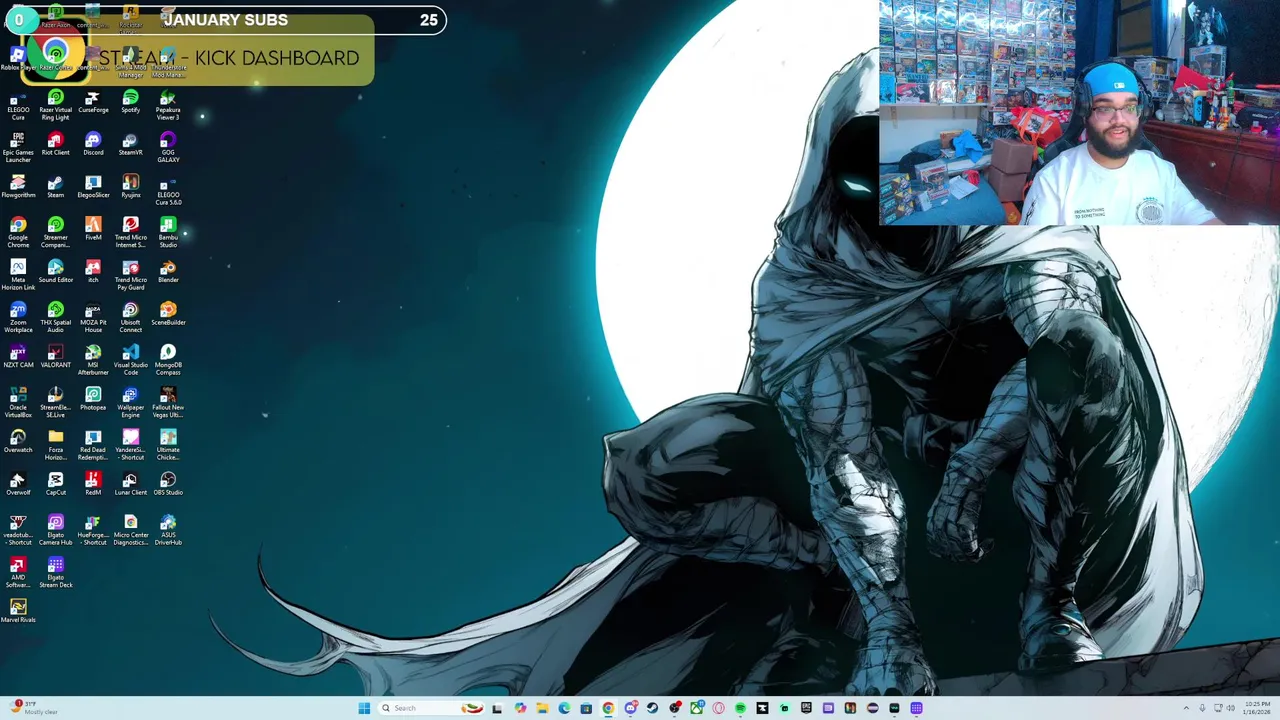Select the RedM desktop icon
This screenshot has height=720, width=1280.
tap(93, 484)
